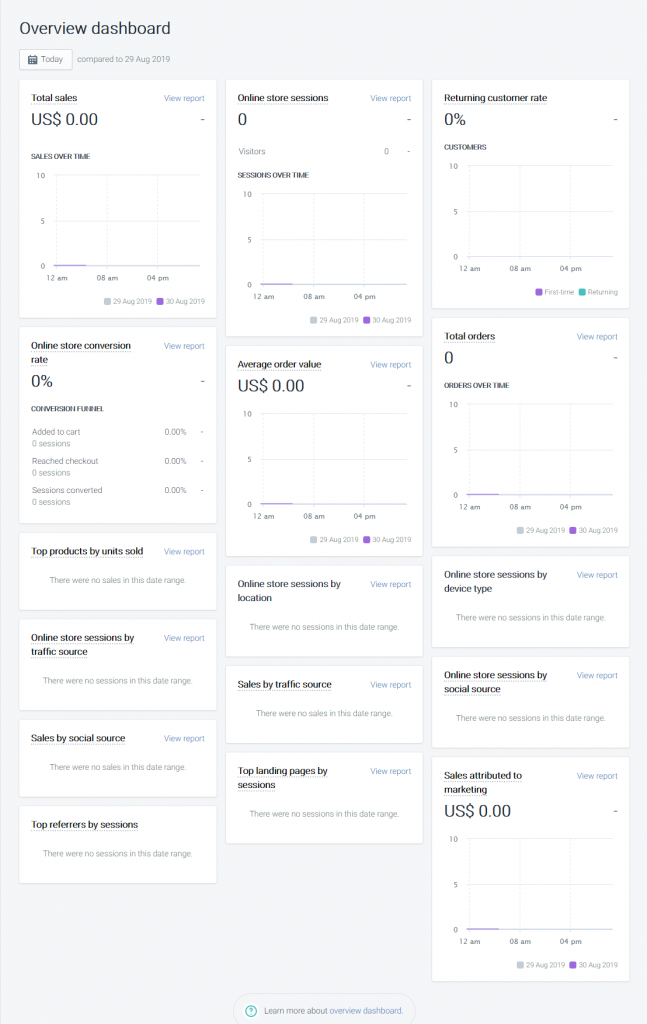The width and height of the screenshot is (647, 1024).
Task: Click 29 Aug 2019 legend swatch in Total orders
Action: [520, 530]
